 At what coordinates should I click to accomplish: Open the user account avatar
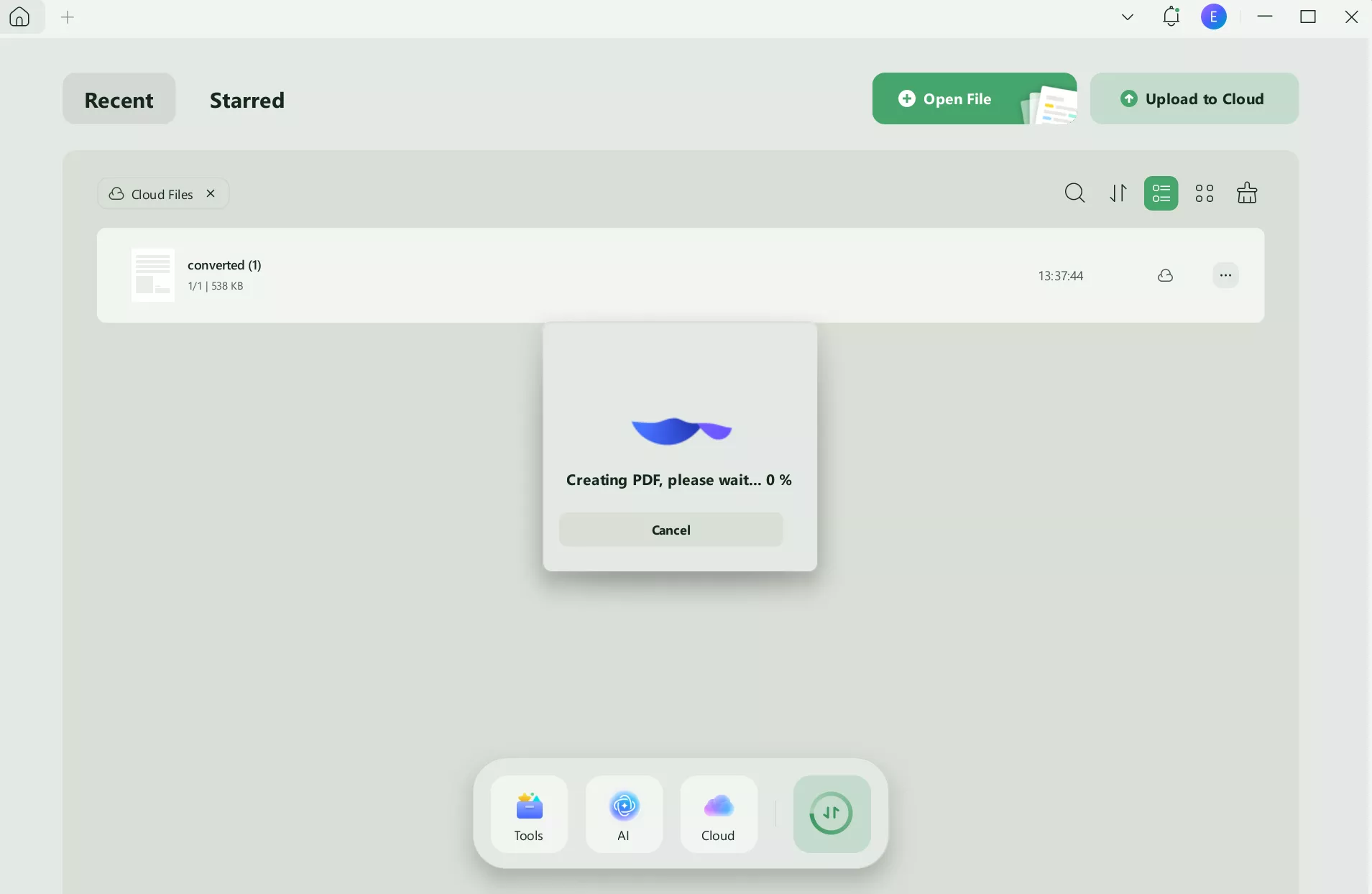(x=1213, y=17)
